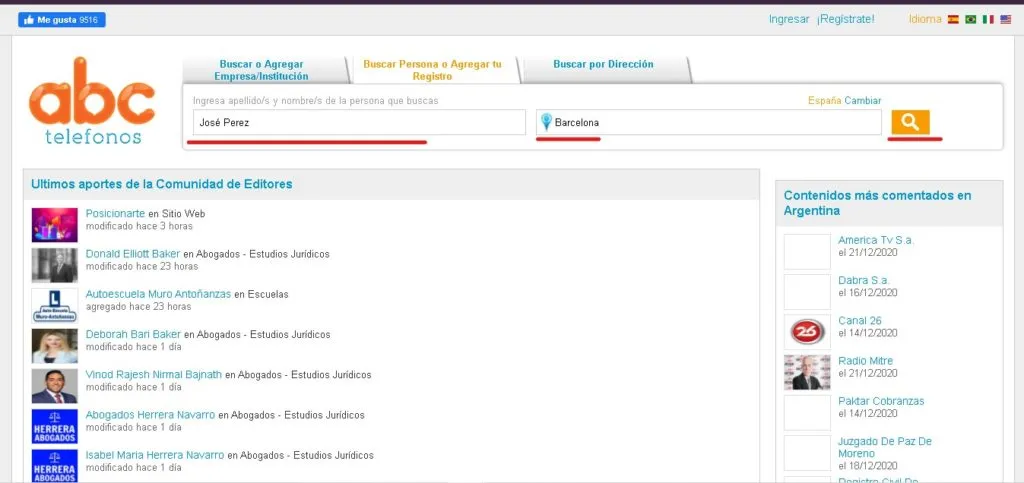Click the Spanish flag language icon

953,19
